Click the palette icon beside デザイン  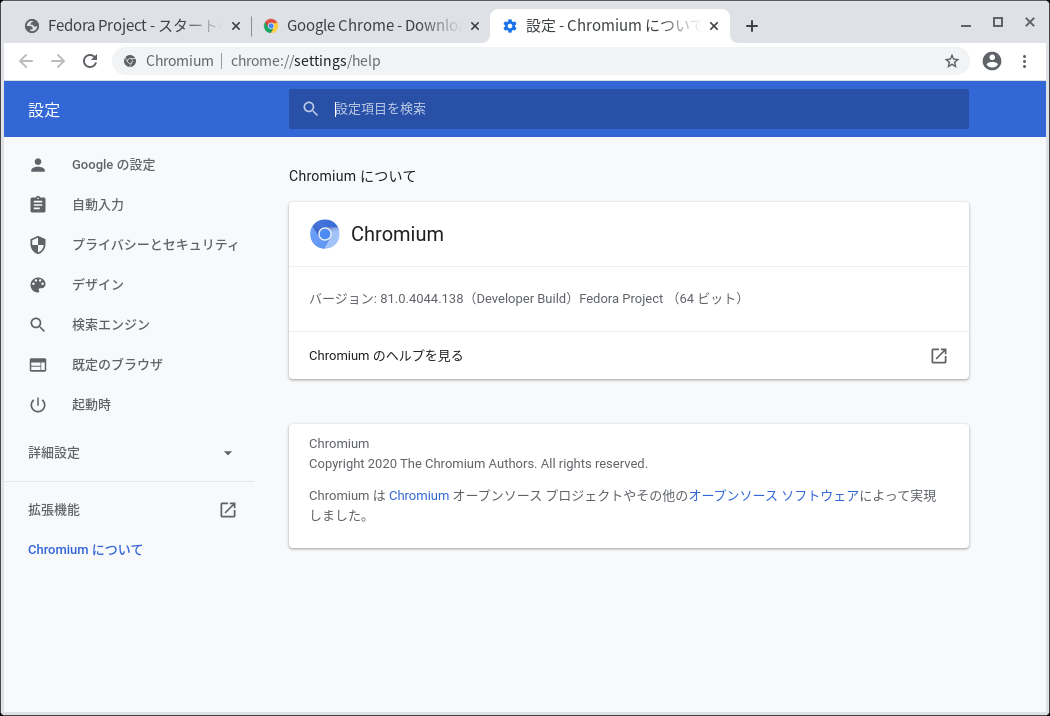[x=38, y=285]
